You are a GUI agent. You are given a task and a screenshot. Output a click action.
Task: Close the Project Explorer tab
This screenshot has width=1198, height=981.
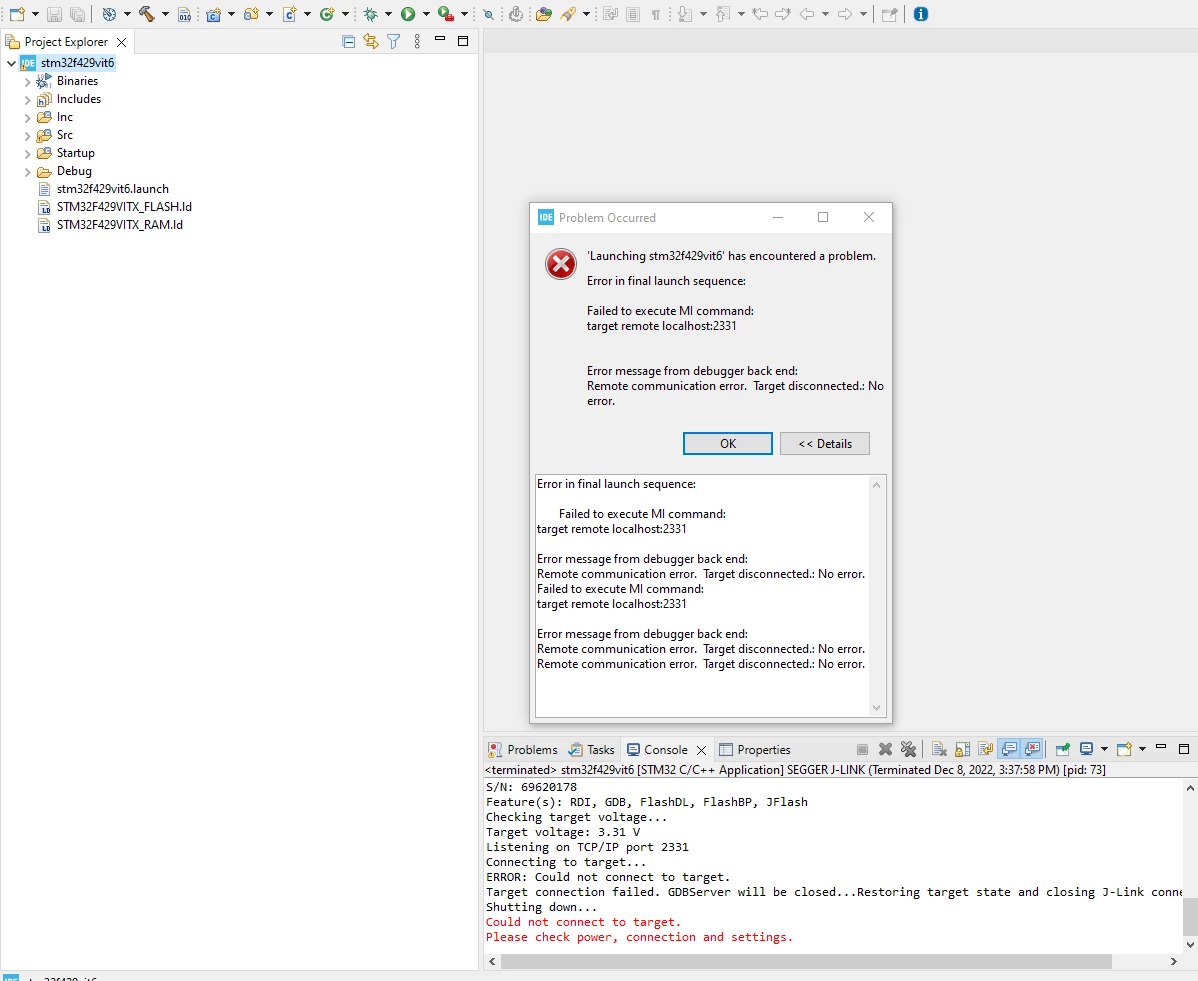121,42
